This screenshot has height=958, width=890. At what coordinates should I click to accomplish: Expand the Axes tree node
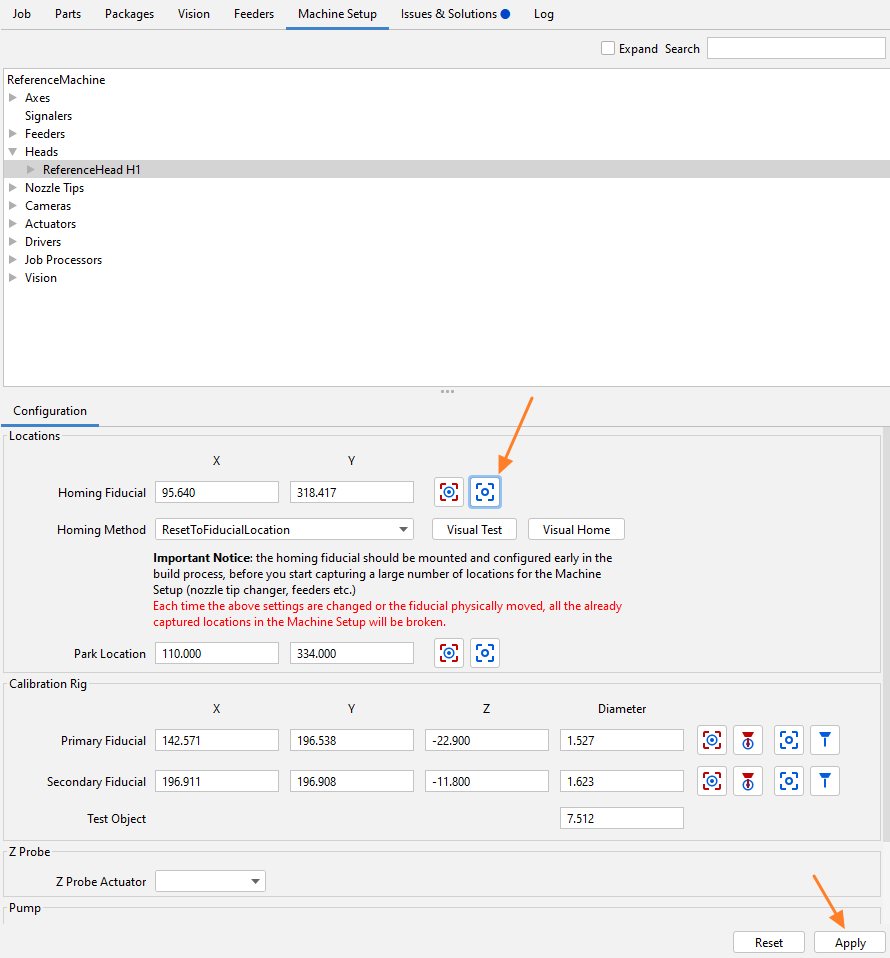[x=13, y=98]
